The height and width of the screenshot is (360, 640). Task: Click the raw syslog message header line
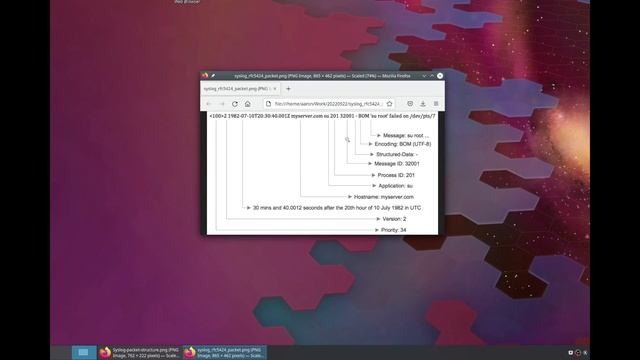coord(322,116)
